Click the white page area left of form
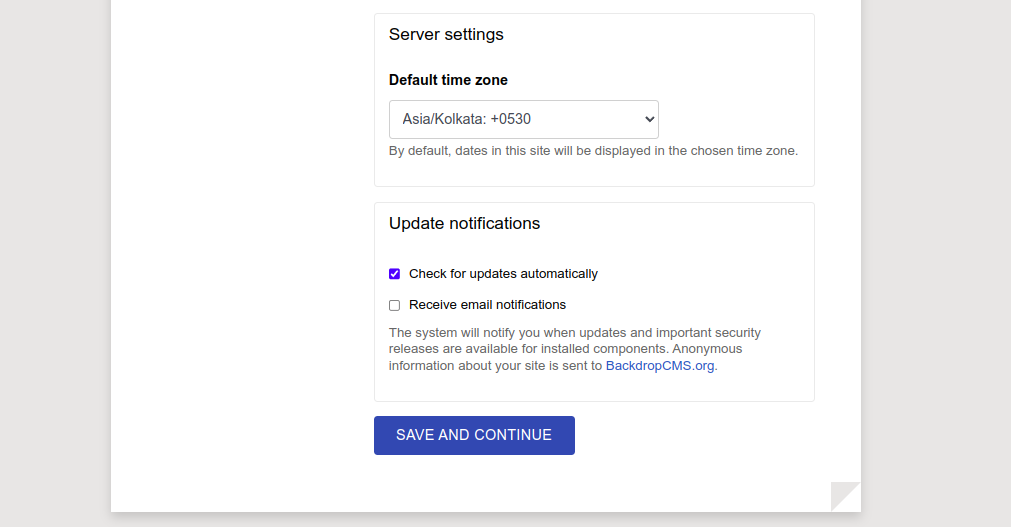 pos(240,250)
